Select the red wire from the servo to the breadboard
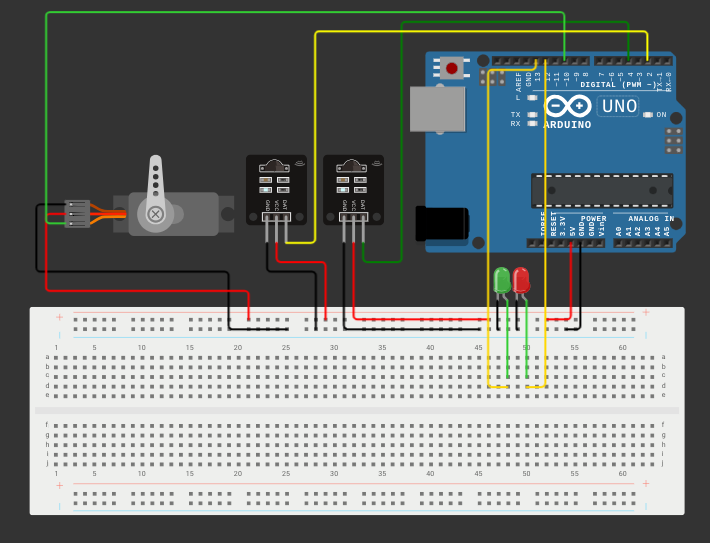Image resolution: width=710 pixels, height=543 pixels. pyautogui.click(x=145, y=290)
